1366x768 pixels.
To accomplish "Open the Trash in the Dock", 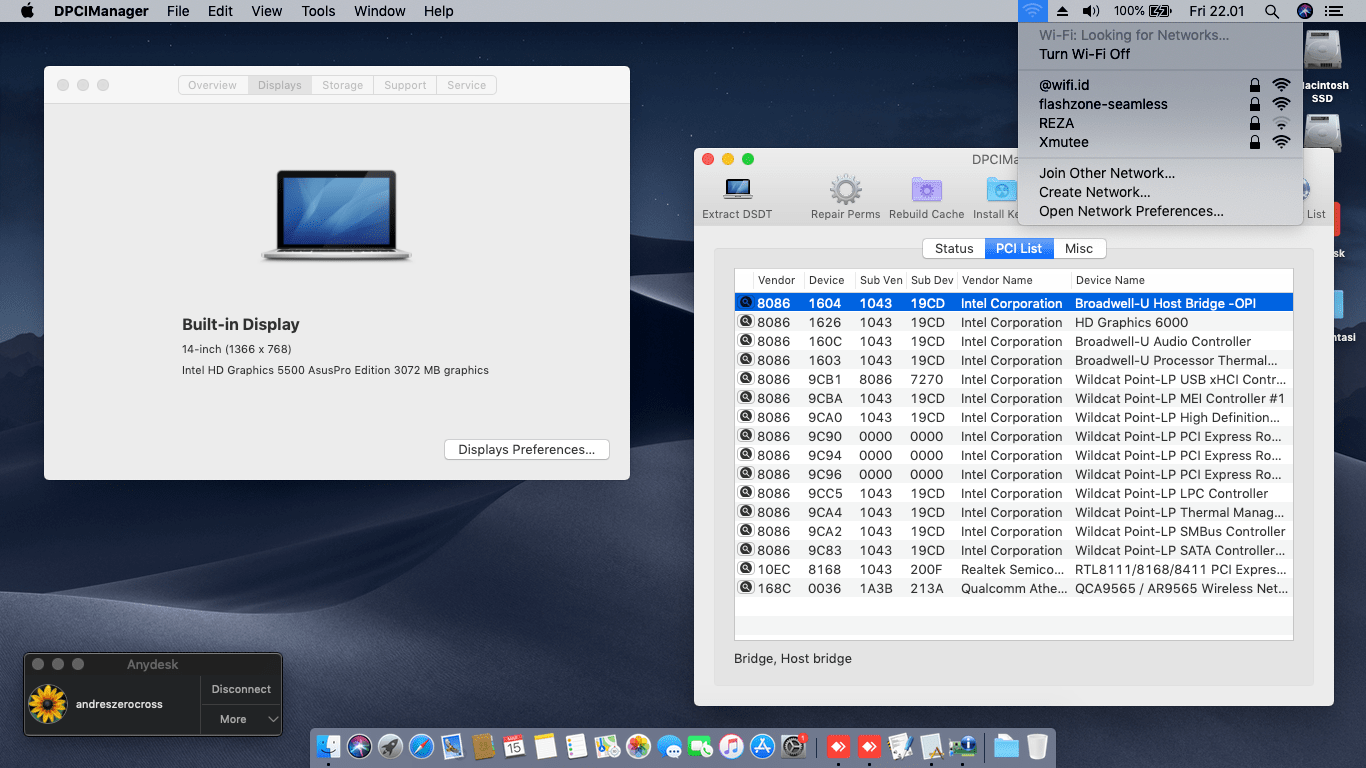I will point(1038,746).
